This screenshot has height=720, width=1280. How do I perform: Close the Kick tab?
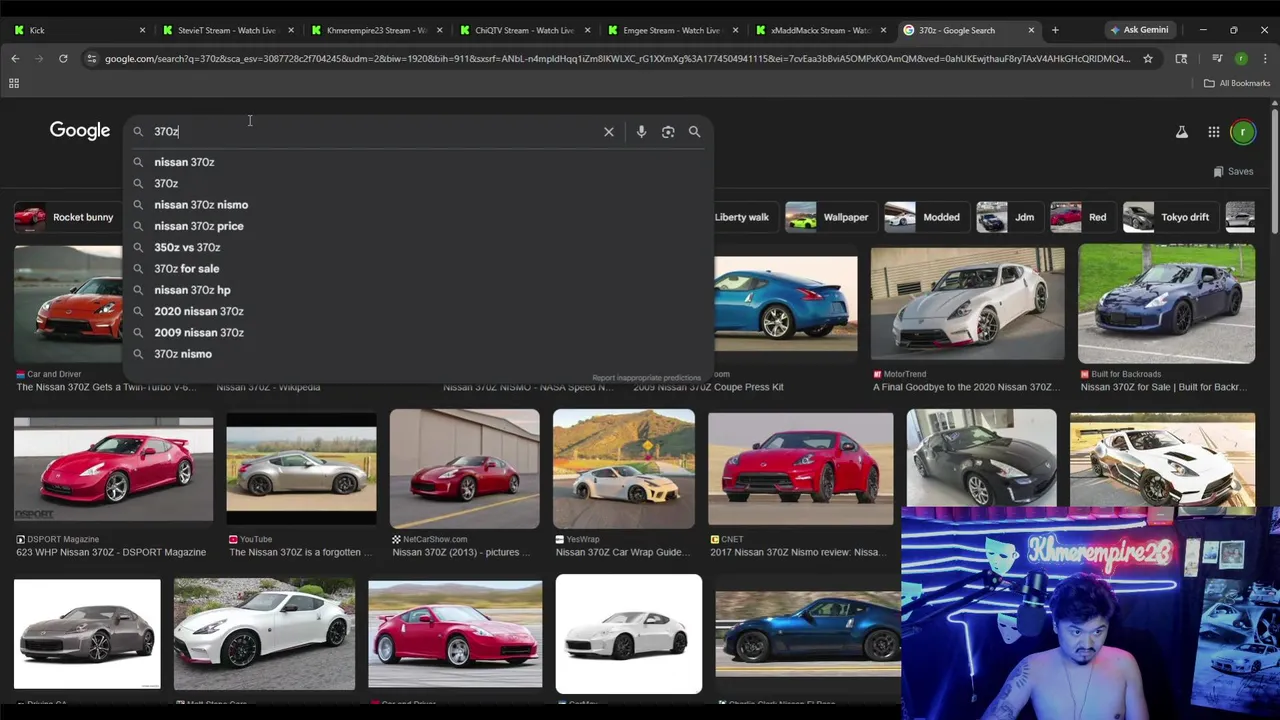[x=142, y=30]
